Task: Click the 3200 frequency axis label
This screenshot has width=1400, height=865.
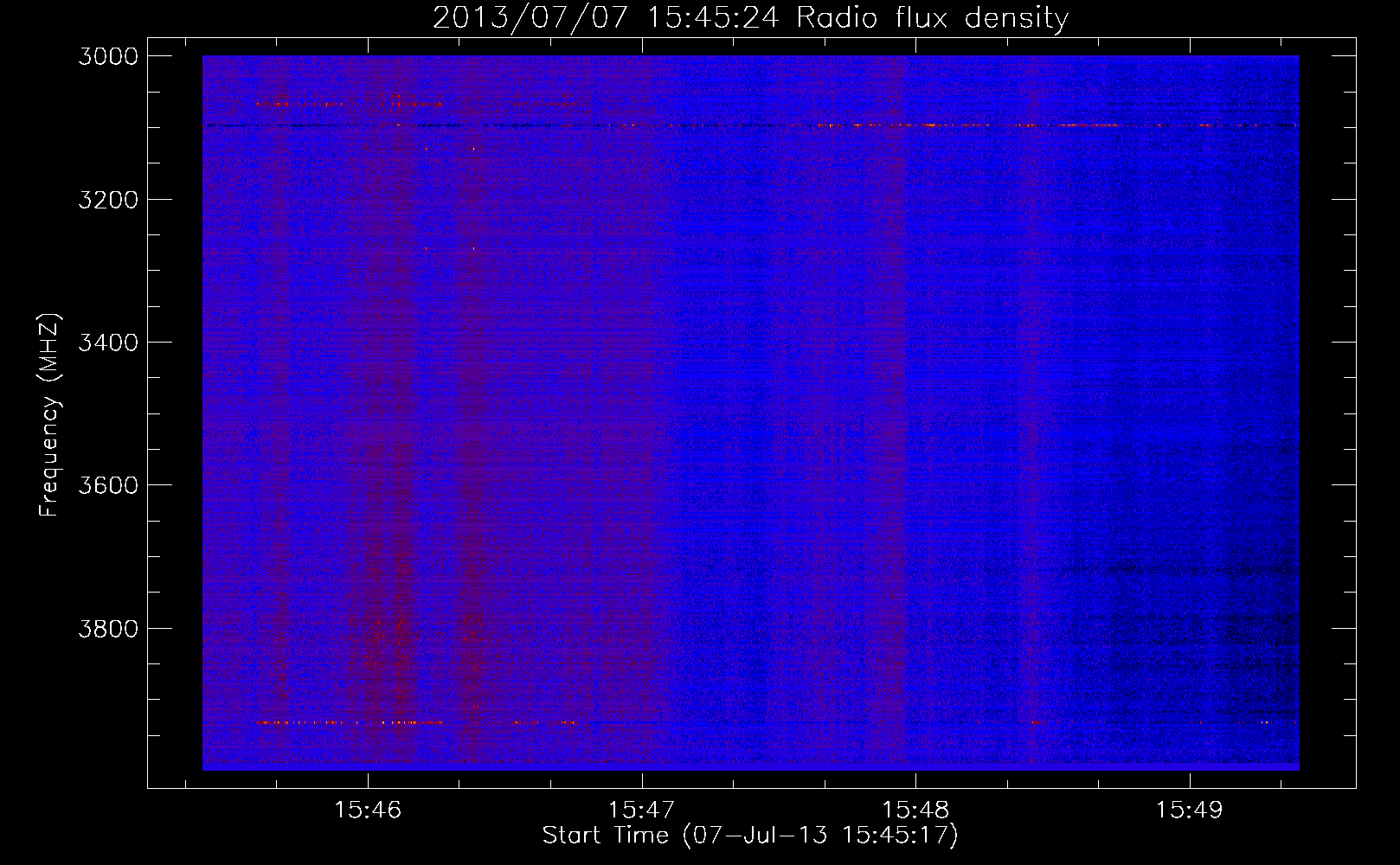Action: (x=108, y=200)
